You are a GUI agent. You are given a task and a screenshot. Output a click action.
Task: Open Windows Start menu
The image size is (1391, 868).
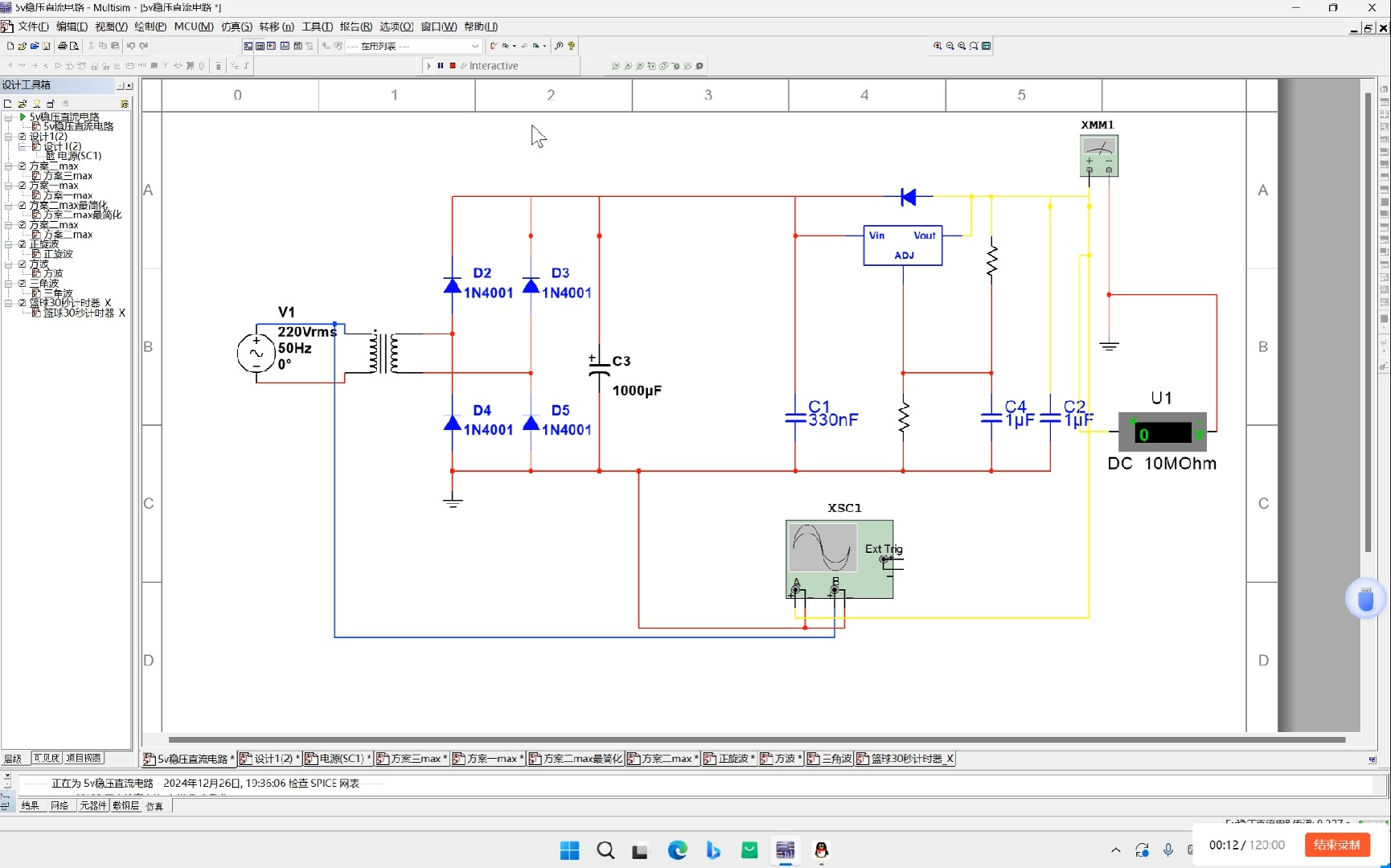(569, 850)
